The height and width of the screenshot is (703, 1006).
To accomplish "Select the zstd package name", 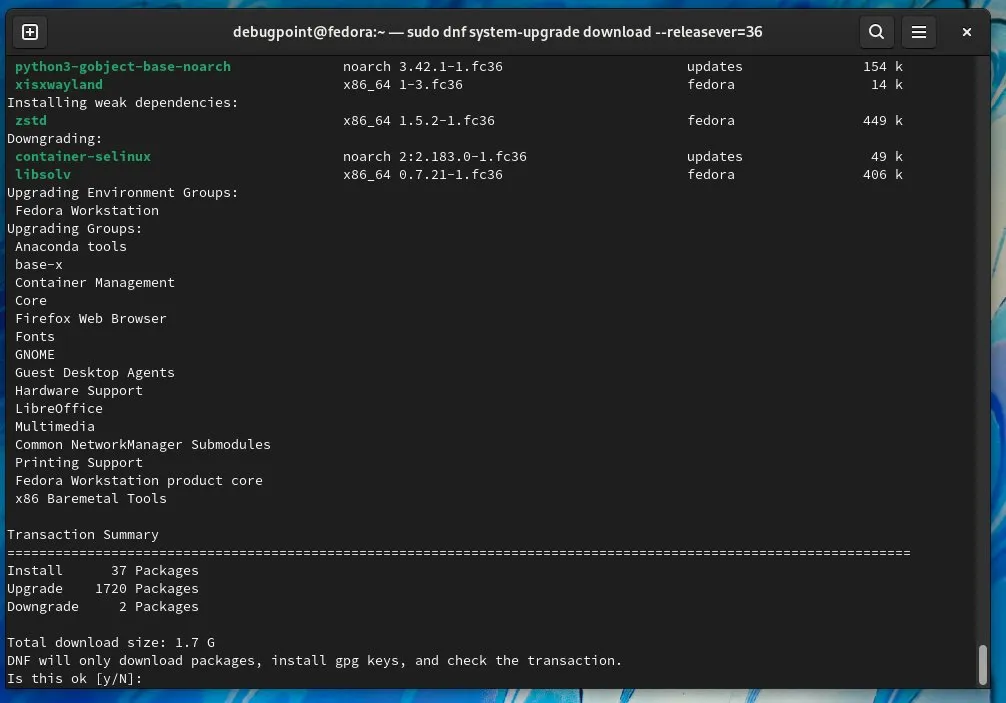I will pyautogui.click(x=31, y=121).
